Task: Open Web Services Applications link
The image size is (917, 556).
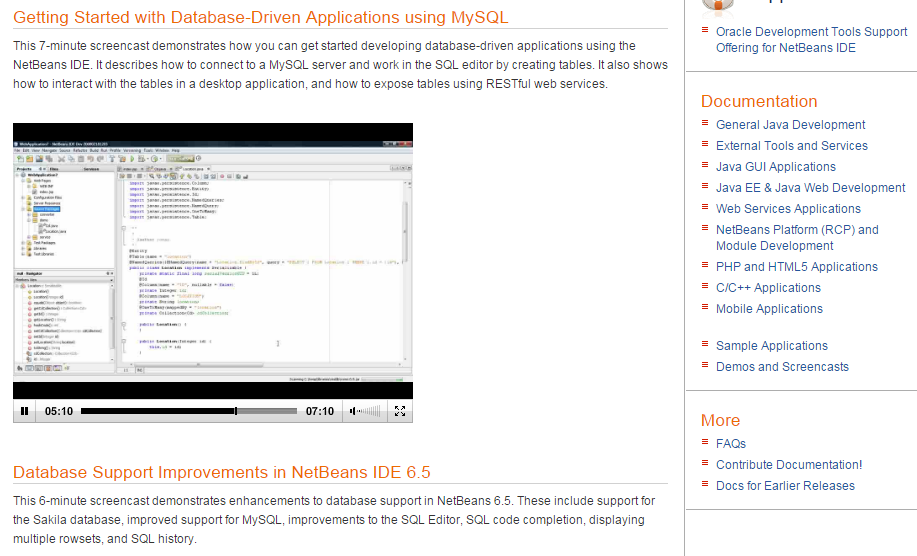Action: pyautogui.click(x=788, y=209)
